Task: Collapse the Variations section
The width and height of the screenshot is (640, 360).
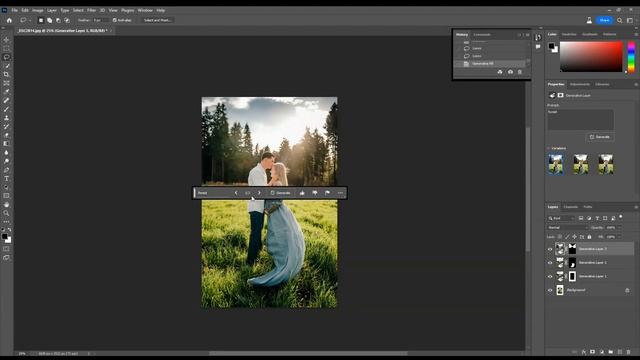Action: tap(549, 148)
